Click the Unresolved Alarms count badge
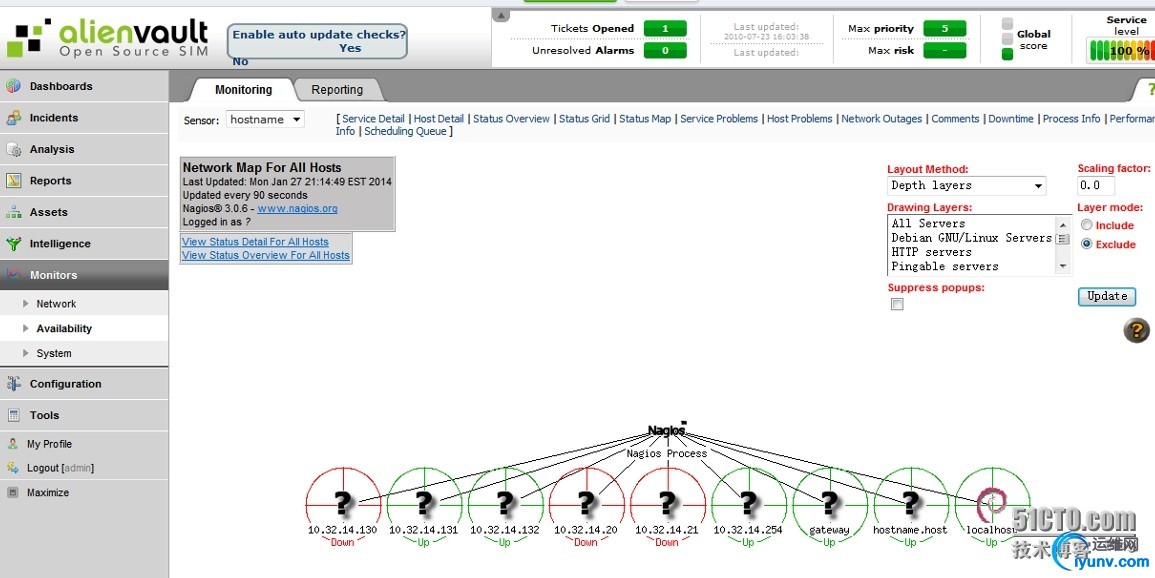This screenshot has height=578, width=1155. click(665, 51)
